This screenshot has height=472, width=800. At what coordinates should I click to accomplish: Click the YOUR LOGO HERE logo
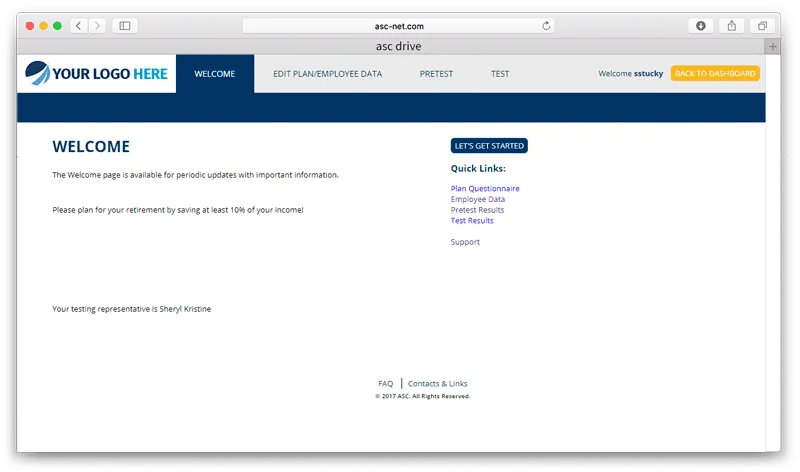tap(96, 73)
